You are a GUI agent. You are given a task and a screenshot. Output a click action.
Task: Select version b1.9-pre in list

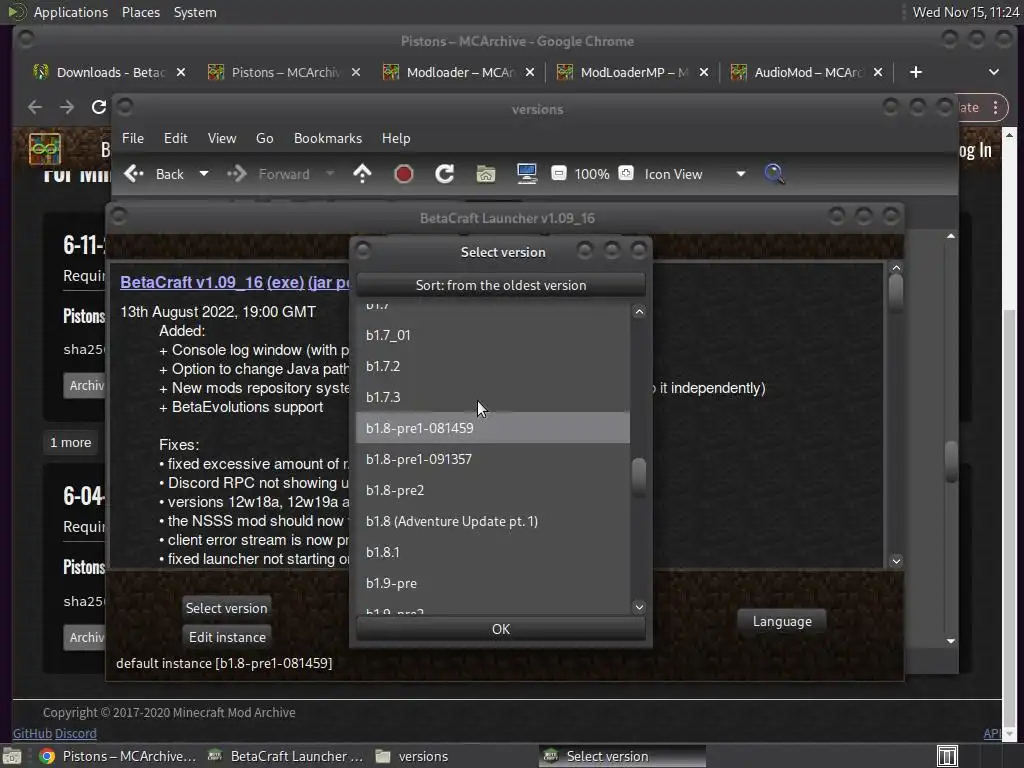pos(492,583)
